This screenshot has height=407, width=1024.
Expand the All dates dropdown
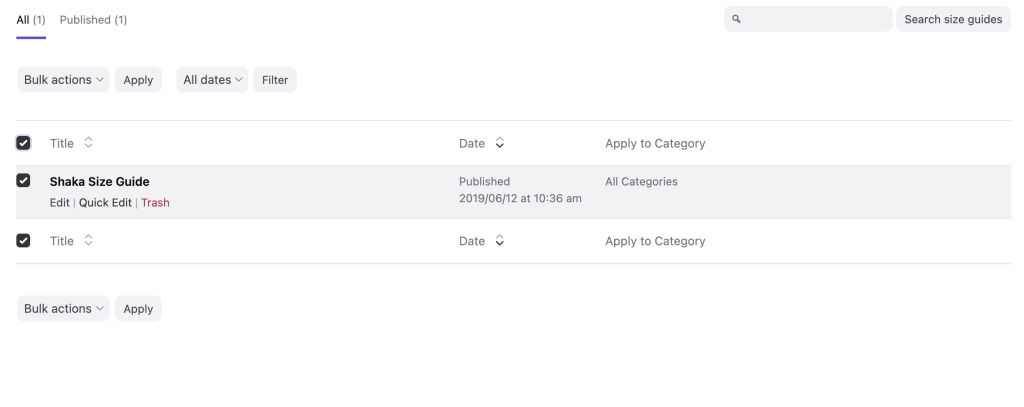(x=213, y=80)
